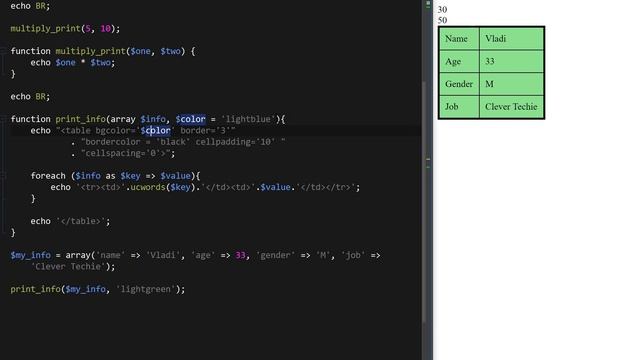Click the 'lightgreen' argument string

tap(145, 289)
